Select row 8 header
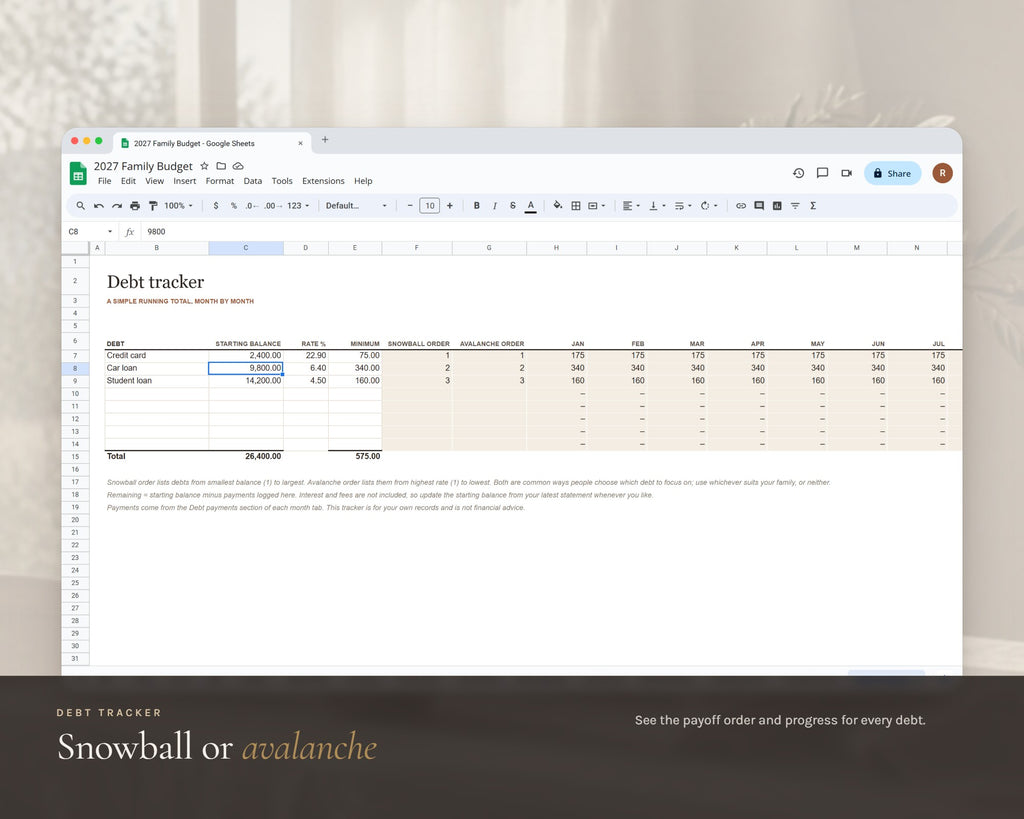This screenshot has width=1024, height=819. click(x=75, y=368)
